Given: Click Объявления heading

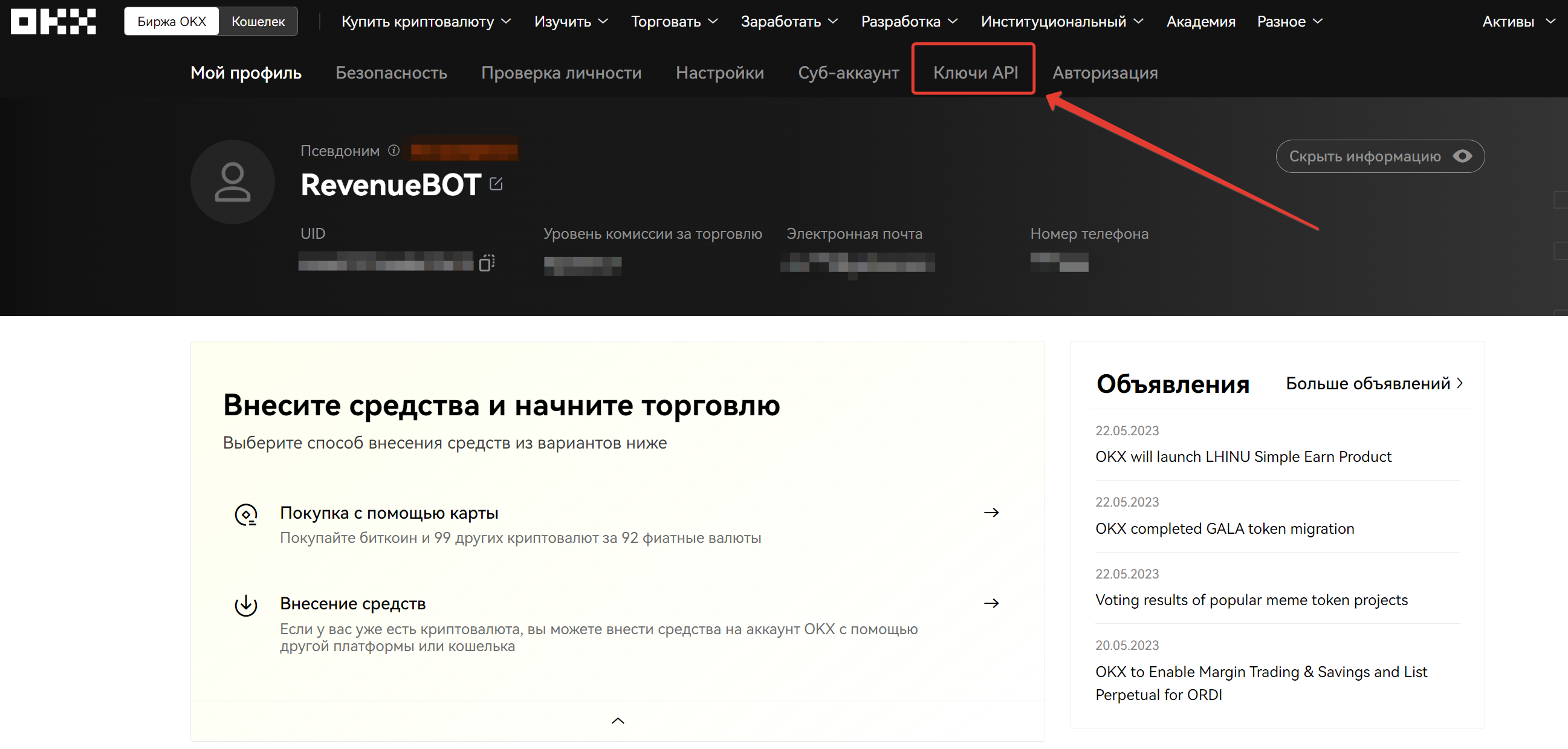Looking at the screenshot, I should point(1172,384).
